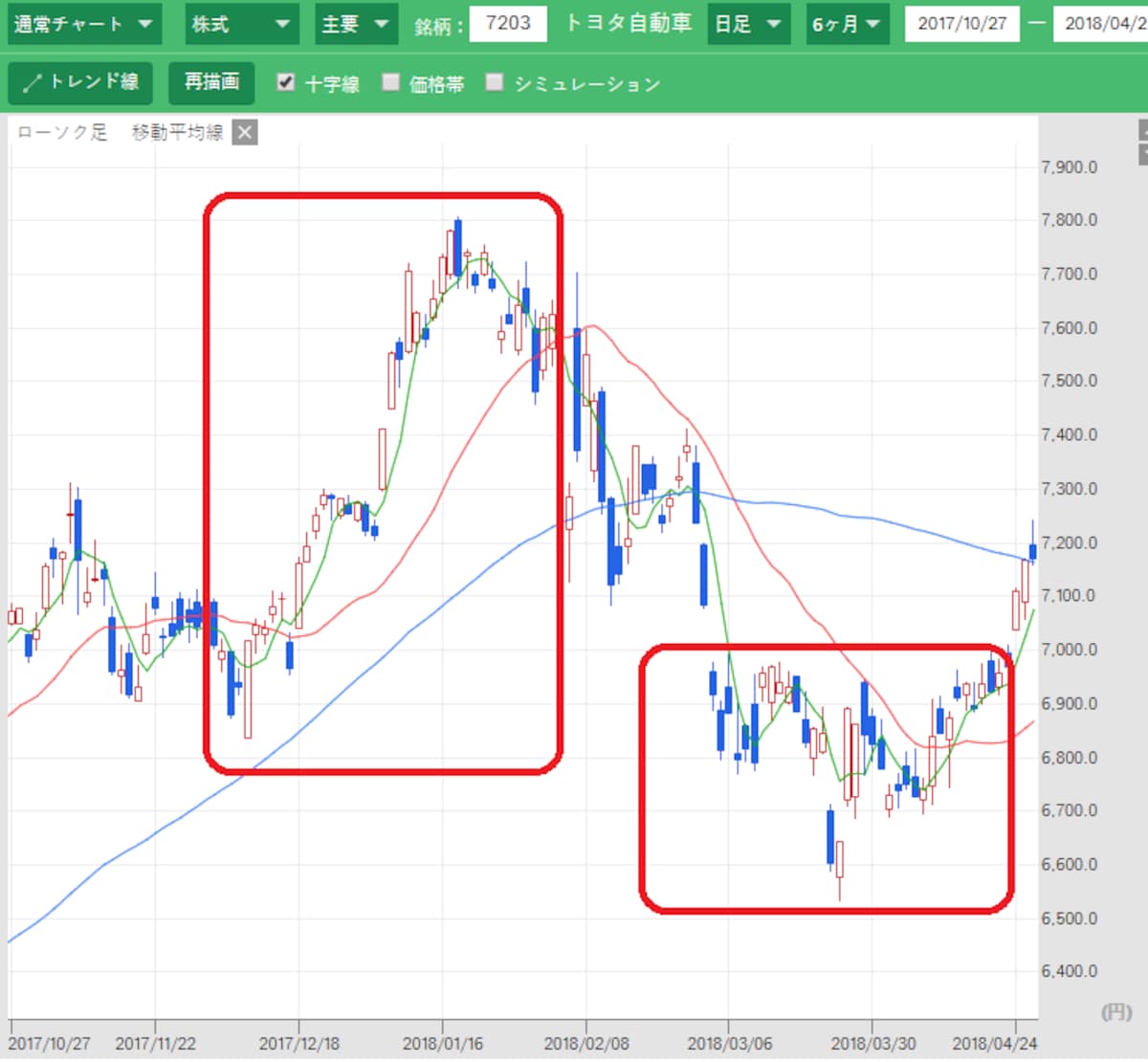Edit the 7203 stock code field
Viewport: 1148px width, 1062px height.
click(x=507, y=24)
